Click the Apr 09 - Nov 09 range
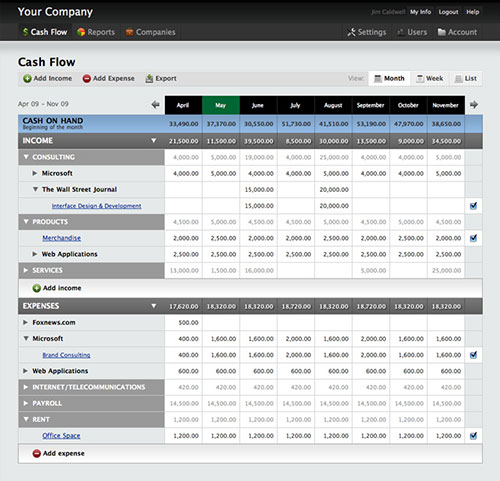 pyautogui.click(x=43, y=104)
